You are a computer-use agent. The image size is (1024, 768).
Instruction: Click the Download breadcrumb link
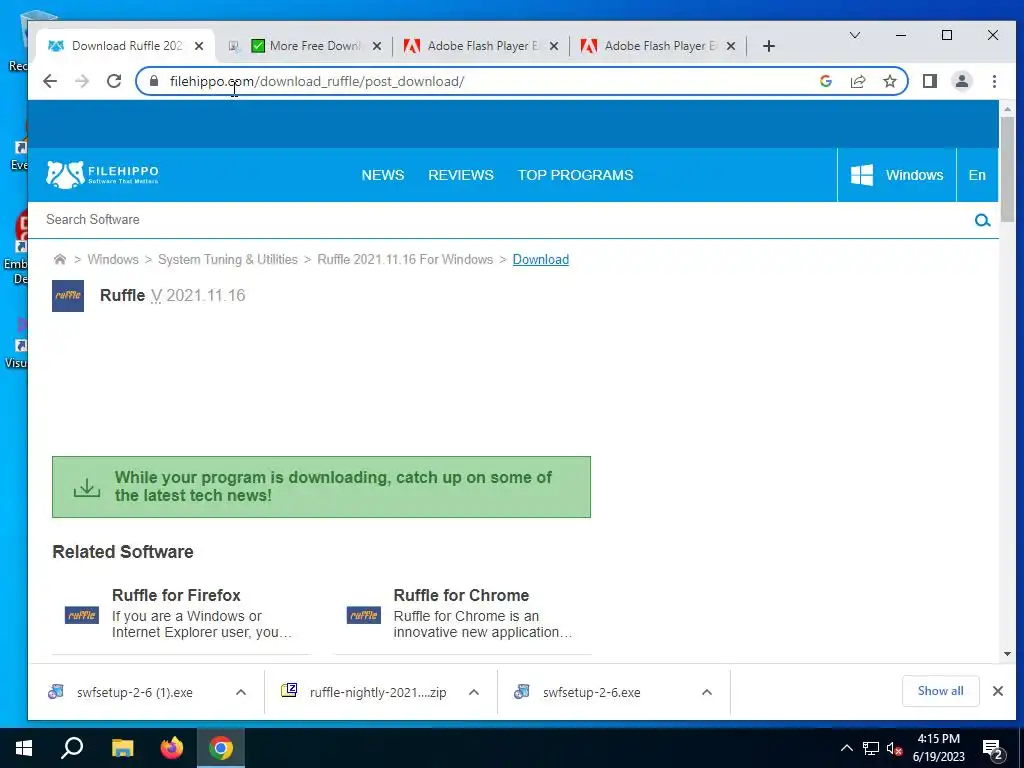coord(541,259)
